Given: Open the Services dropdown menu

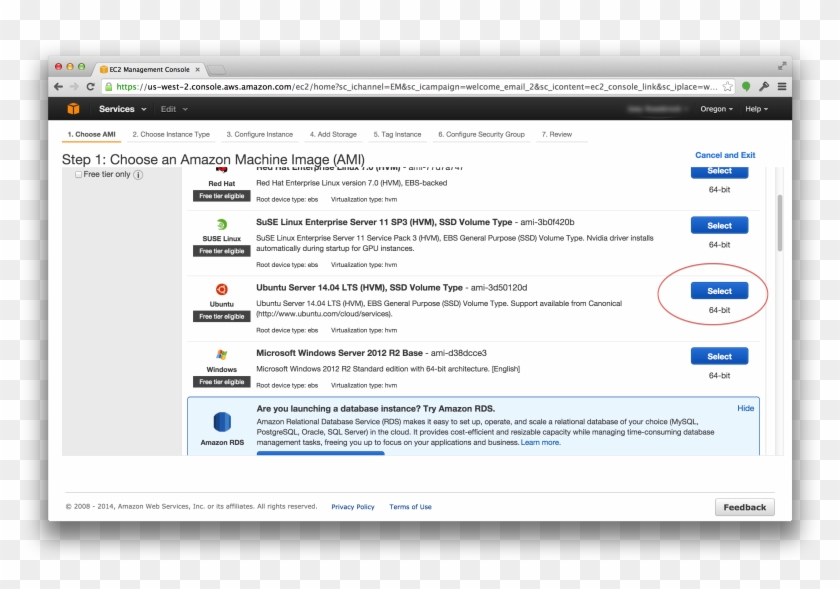Looking at the screenshot, I should point(122,109).
